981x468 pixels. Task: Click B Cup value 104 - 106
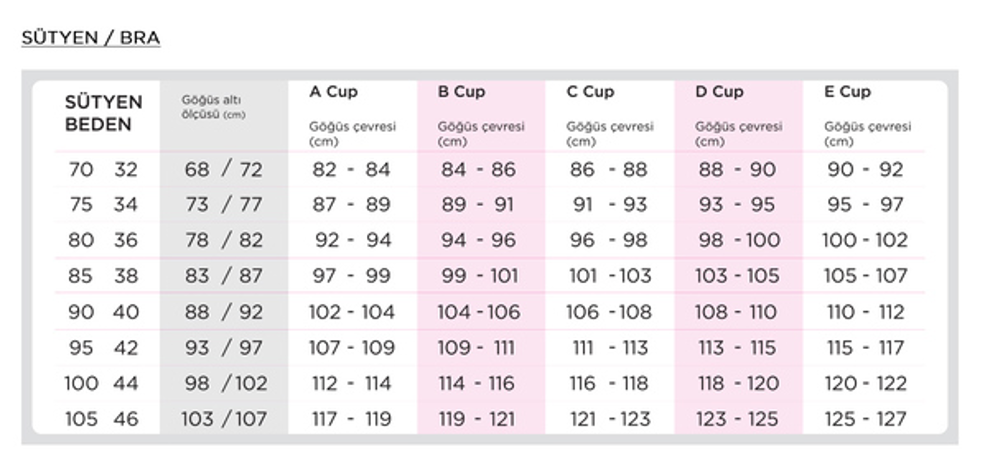click(x=479, y=312)
